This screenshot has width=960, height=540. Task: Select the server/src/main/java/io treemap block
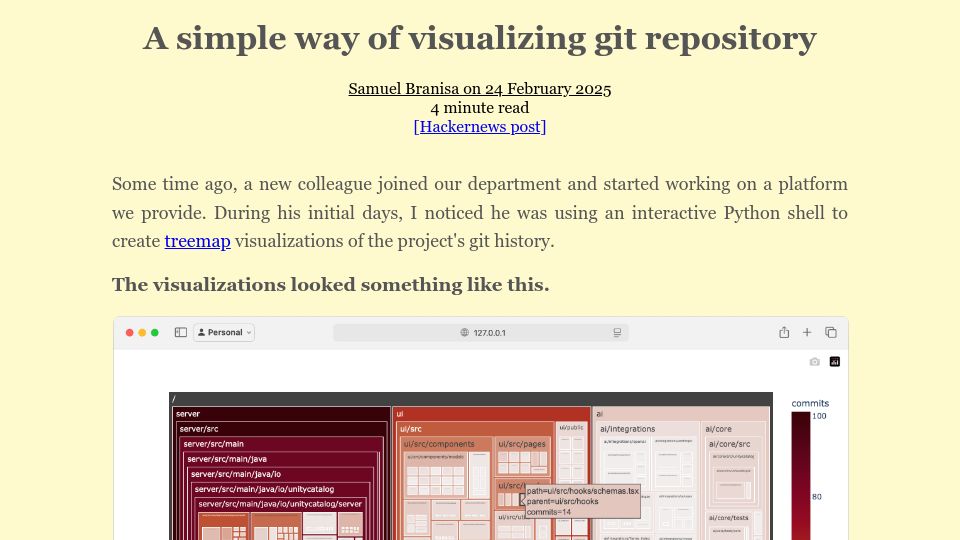[x=281, y=474]
